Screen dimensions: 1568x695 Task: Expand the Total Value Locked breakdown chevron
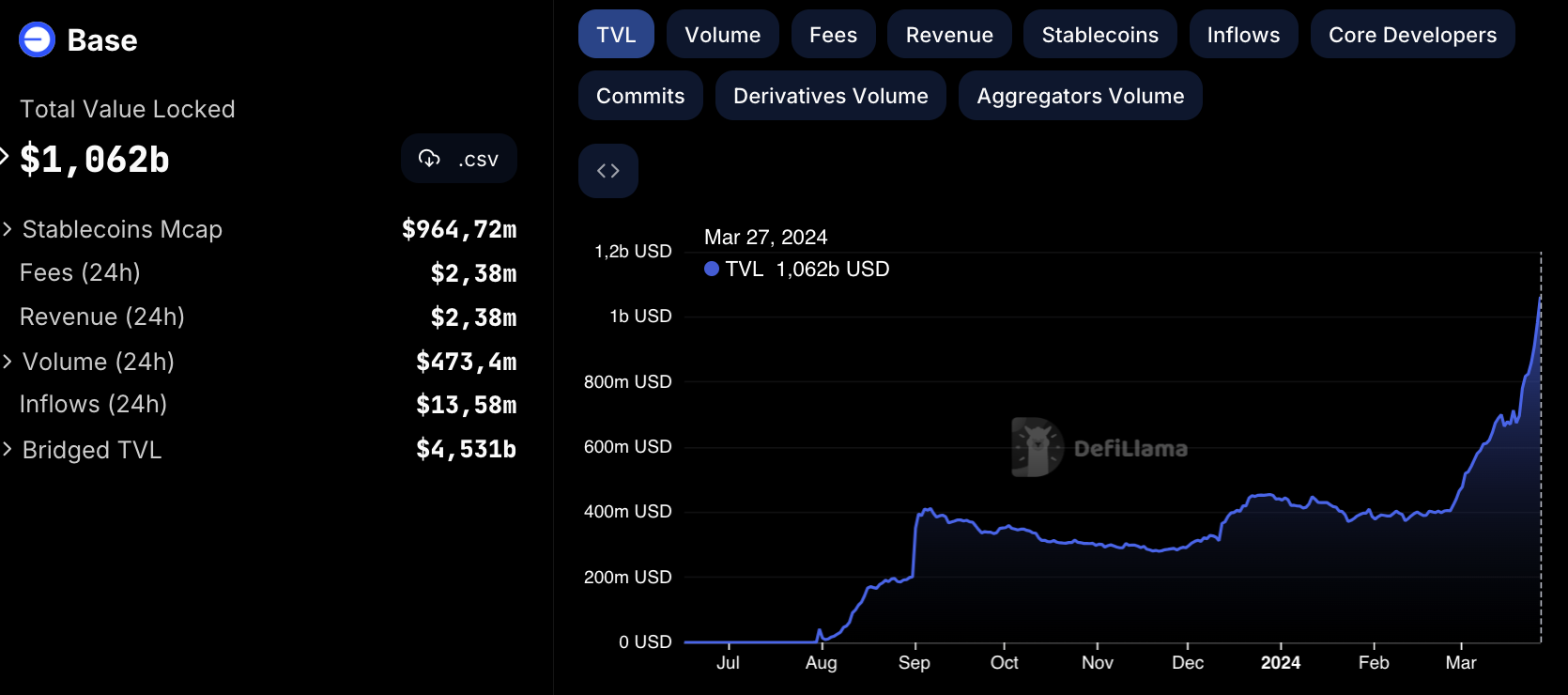(x=4, y=157)
